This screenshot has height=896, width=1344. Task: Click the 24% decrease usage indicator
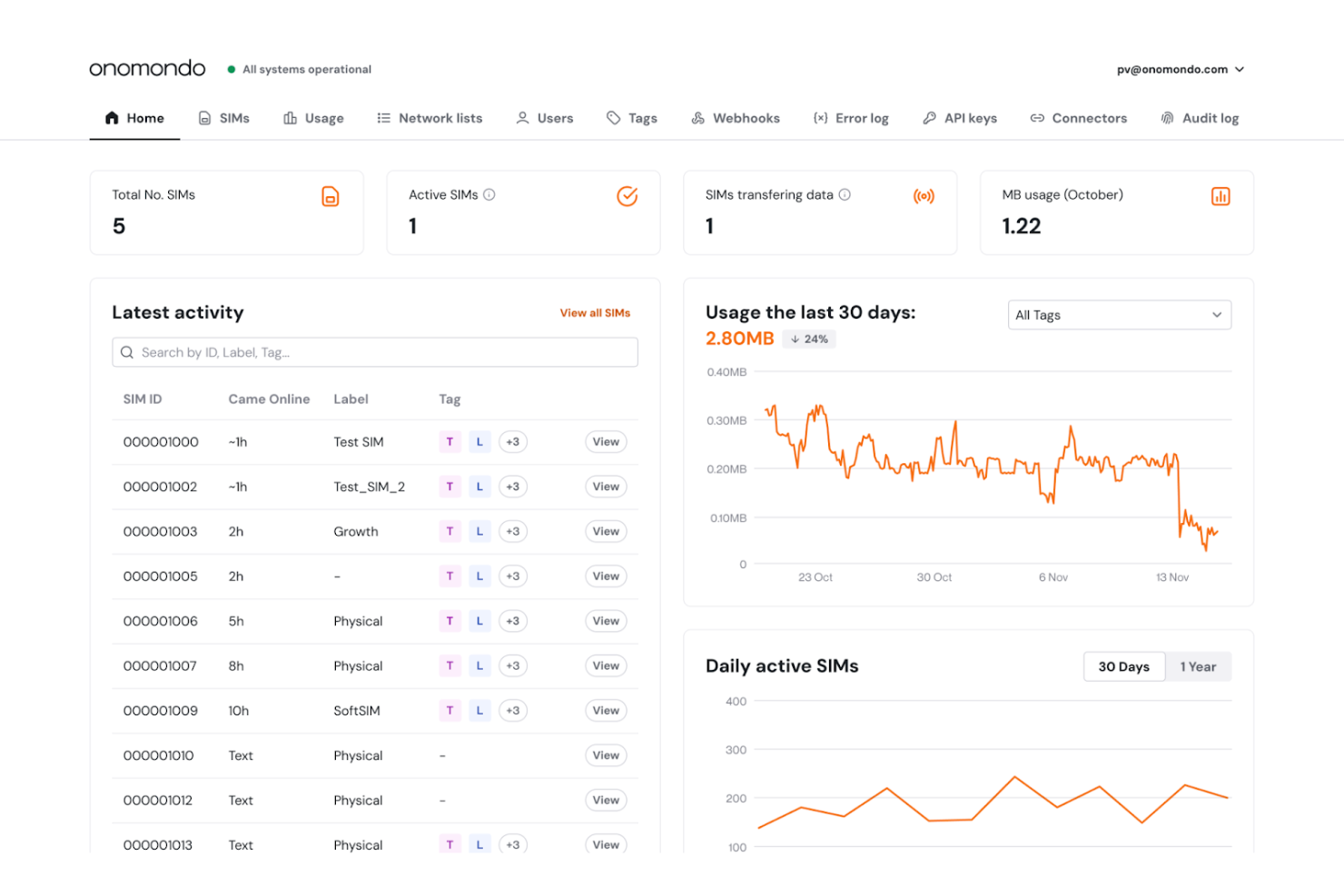(x=808, y=339)
